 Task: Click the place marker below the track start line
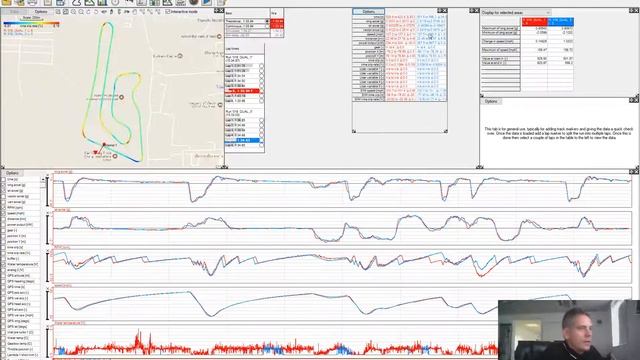coord(115,156)
